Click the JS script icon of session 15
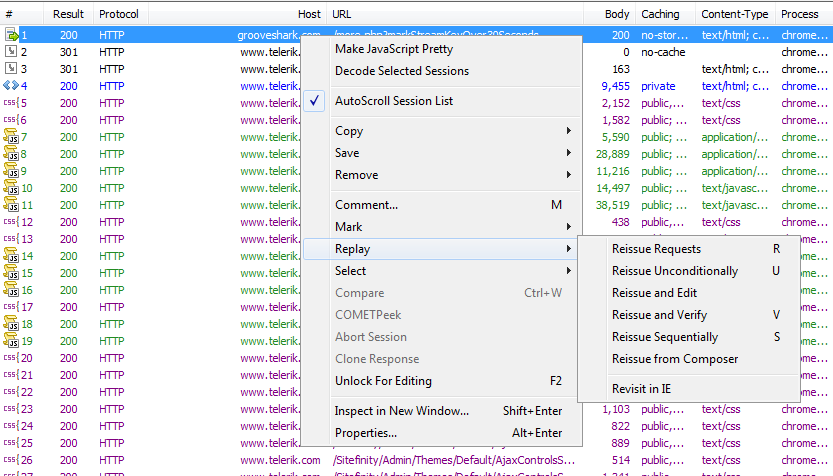The height and width of the screenshot is (476, 833). (11, 273)
